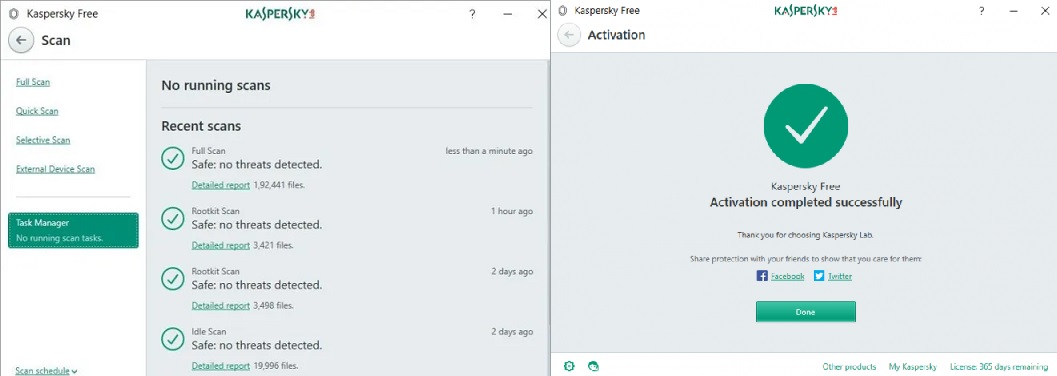Click 'Recent scans' heading
The height and width of the screenshot is (376, 1057).
coord(201,126)
